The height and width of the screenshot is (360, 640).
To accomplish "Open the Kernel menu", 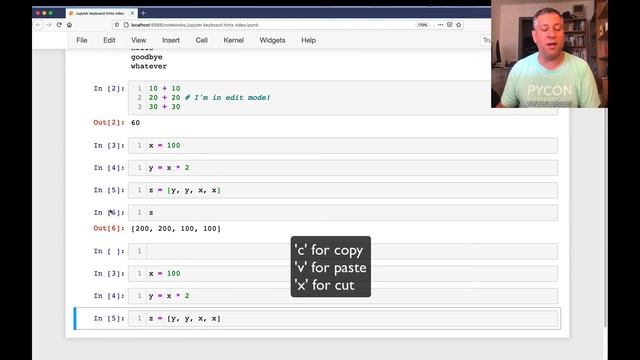I will pos(233,40).
